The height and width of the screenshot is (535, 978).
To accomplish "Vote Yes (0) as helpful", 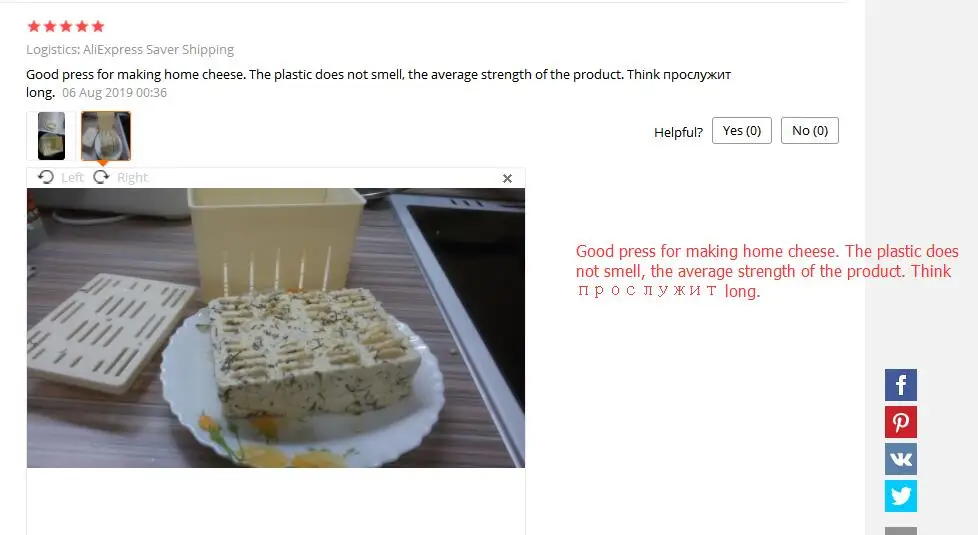I will pos(742,130).
